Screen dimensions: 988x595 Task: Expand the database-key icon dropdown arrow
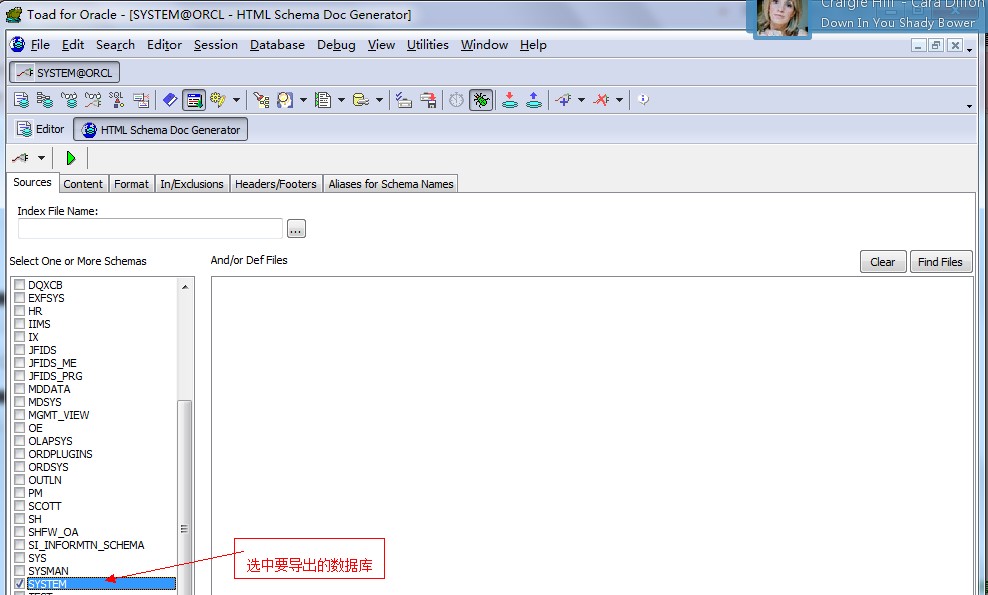pos(379,100)
